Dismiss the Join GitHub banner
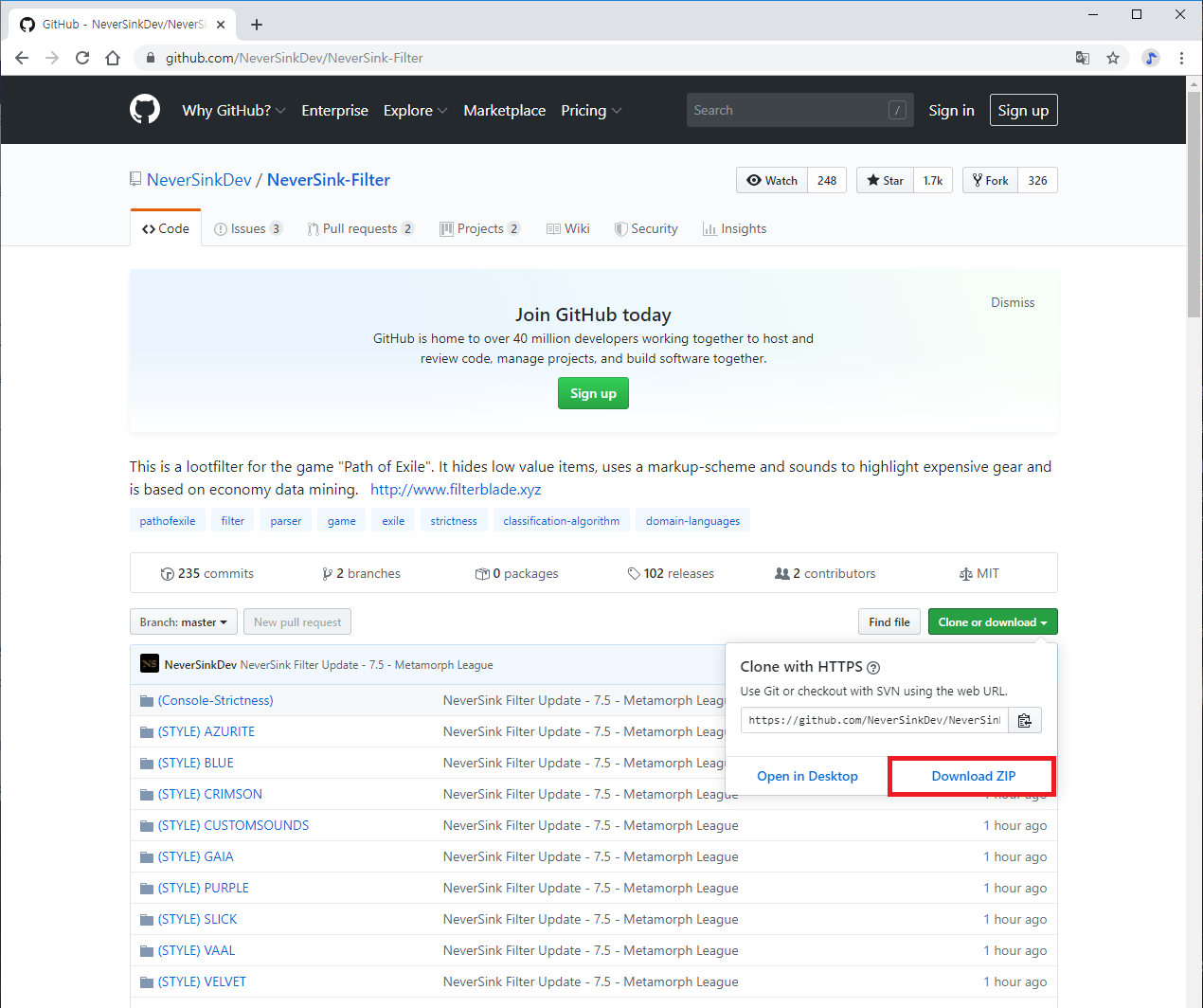The height and width of the screenshot is (1008, 1203). click(1013, 302)
